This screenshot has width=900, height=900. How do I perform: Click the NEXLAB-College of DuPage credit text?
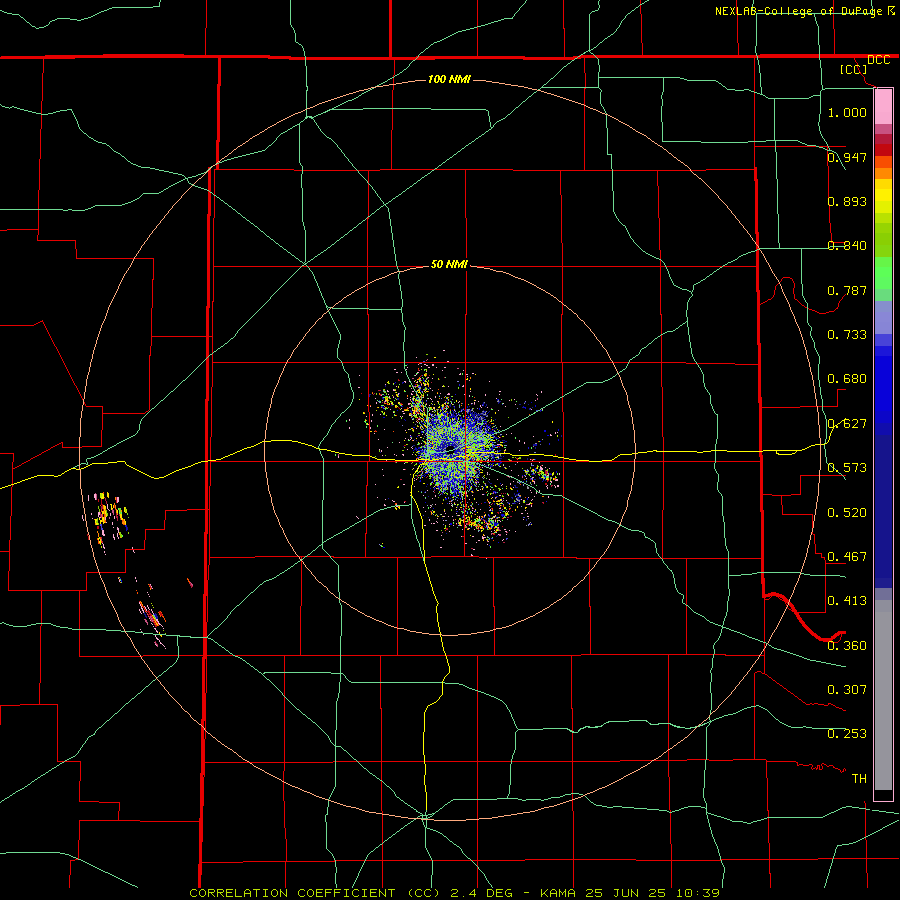[799, 11]
